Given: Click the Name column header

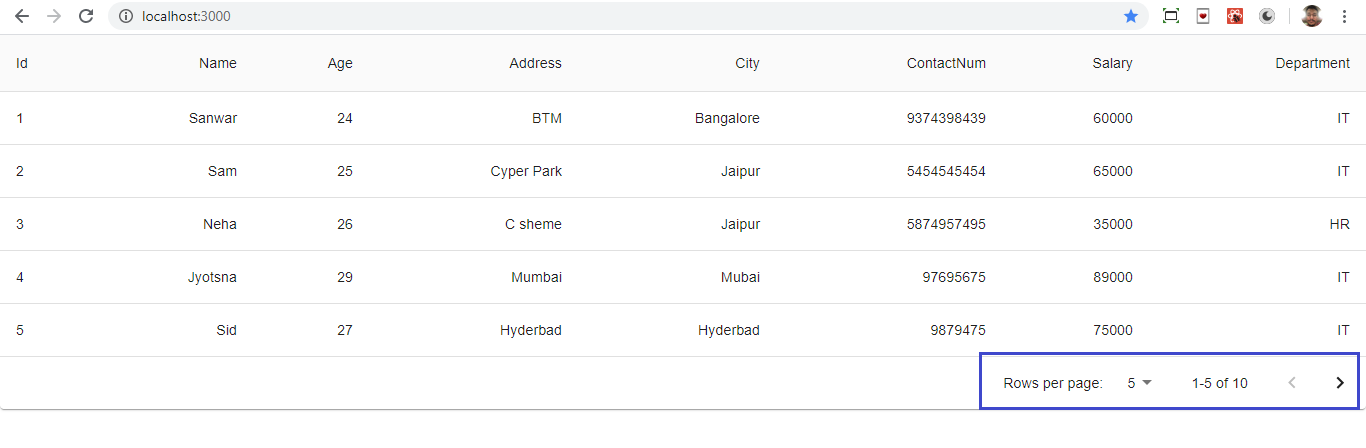Looking at the screenshot, I should point(218,63).
